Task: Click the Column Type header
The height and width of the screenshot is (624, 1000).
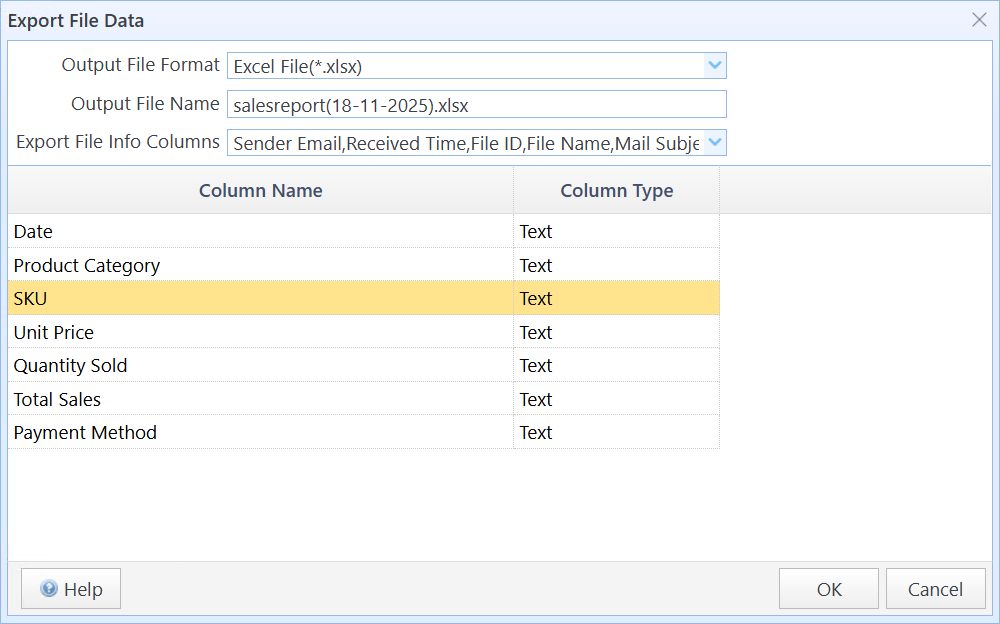Action: click(x=616, y=190)
